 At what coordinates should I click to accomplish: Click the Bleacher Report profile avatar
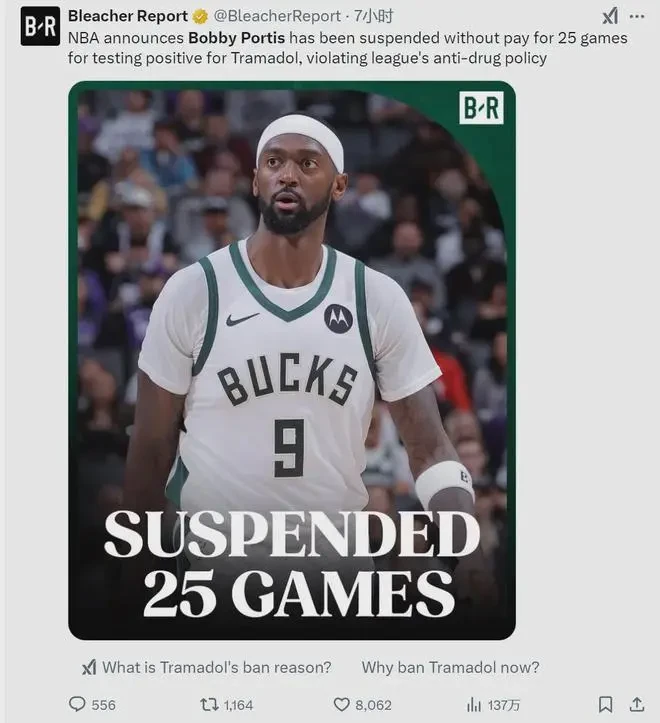(x=40, y=26)
